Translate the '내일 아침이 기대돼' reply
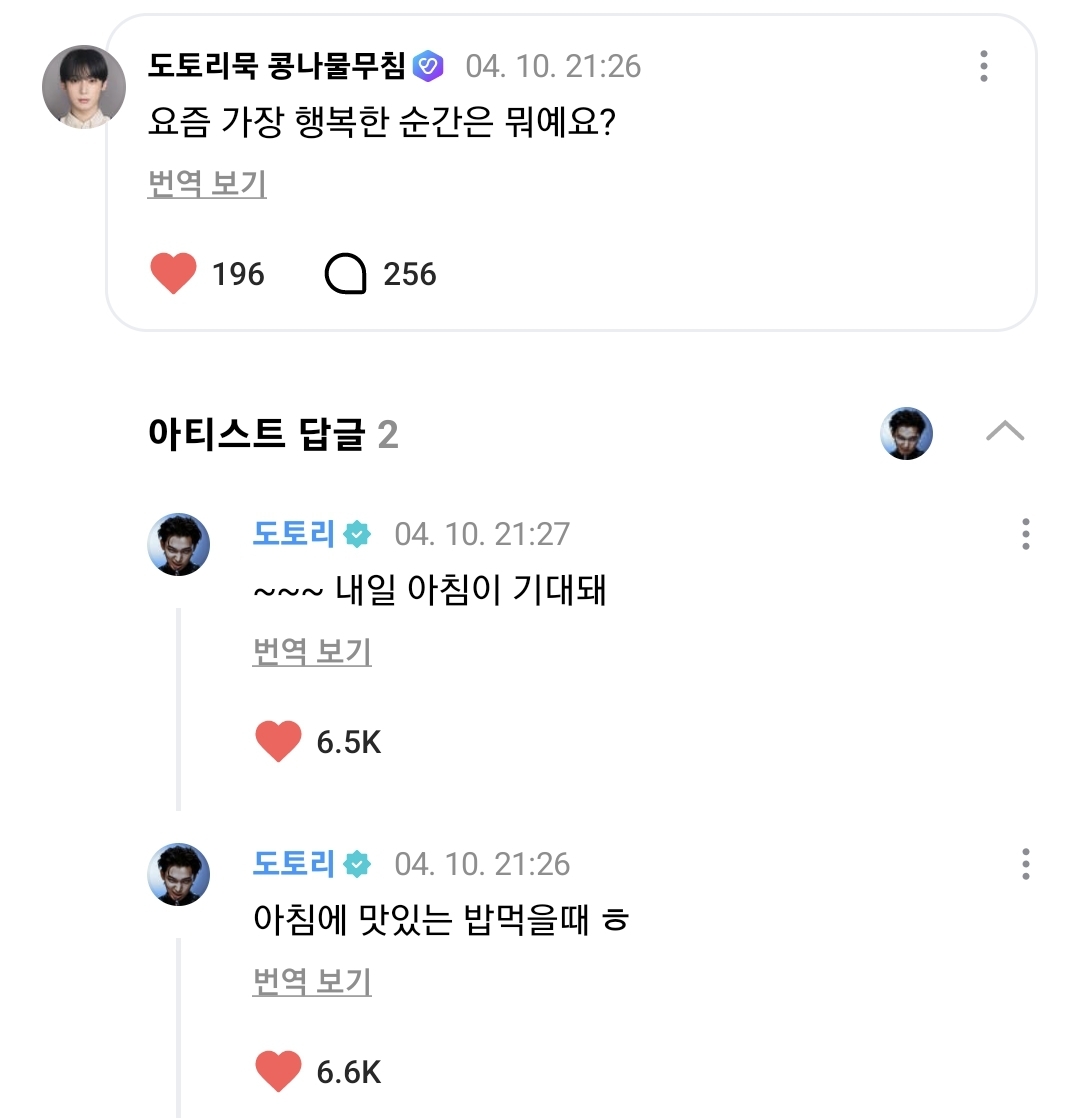 tap(312, 652)
